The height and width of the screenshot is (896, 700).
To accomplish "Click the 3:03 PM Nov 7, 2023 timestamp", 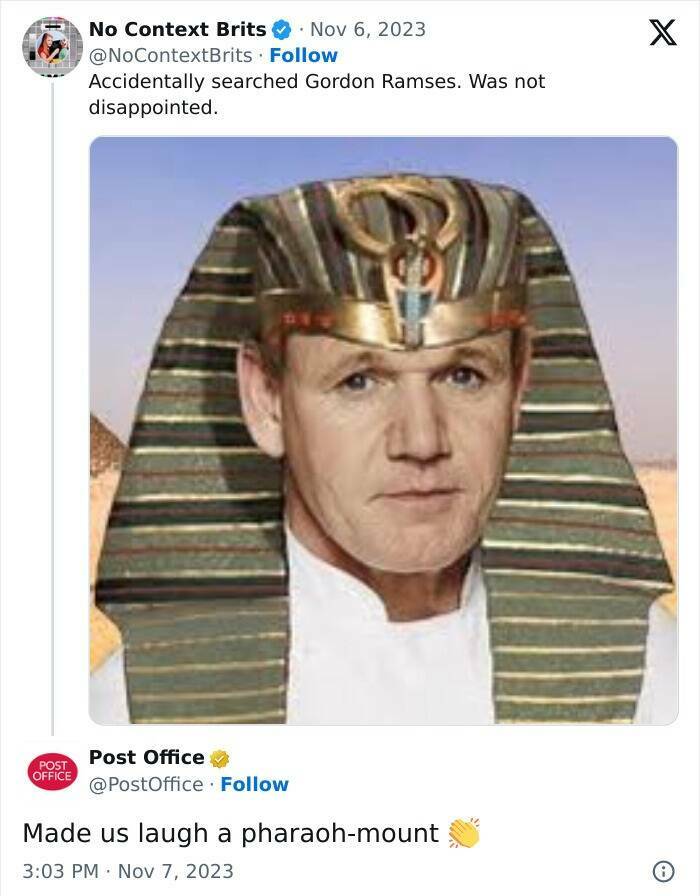I will [128, 871].
